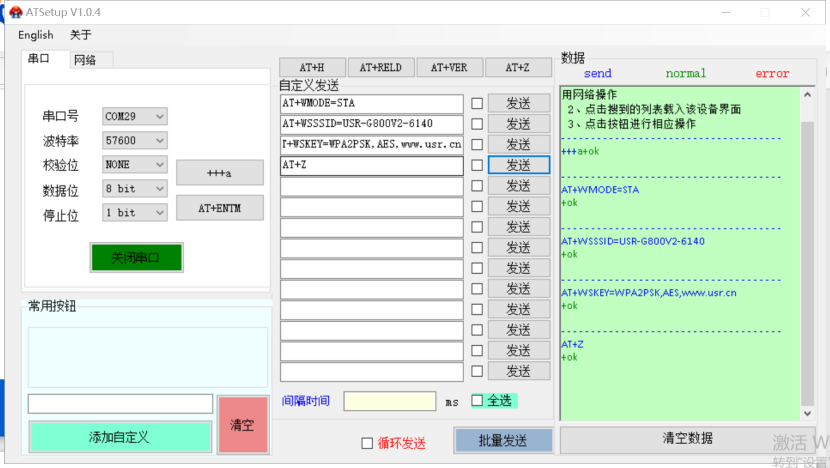Open the 关于 menu
Viewport: 830px width, 468px height.
(81, 35)
